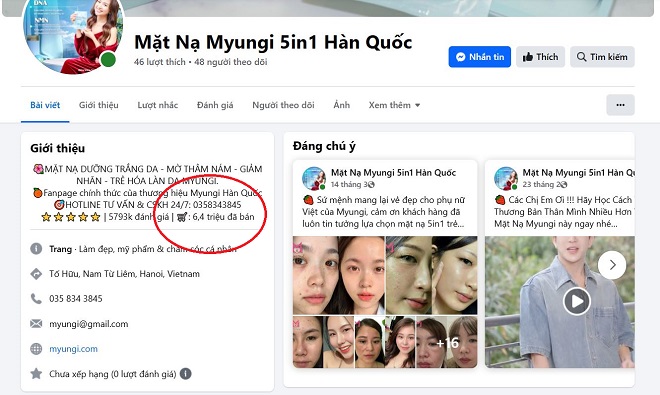
Task: Click the Tố Hữu, Nam Từ Liêm address
Action: click(125, 274)
